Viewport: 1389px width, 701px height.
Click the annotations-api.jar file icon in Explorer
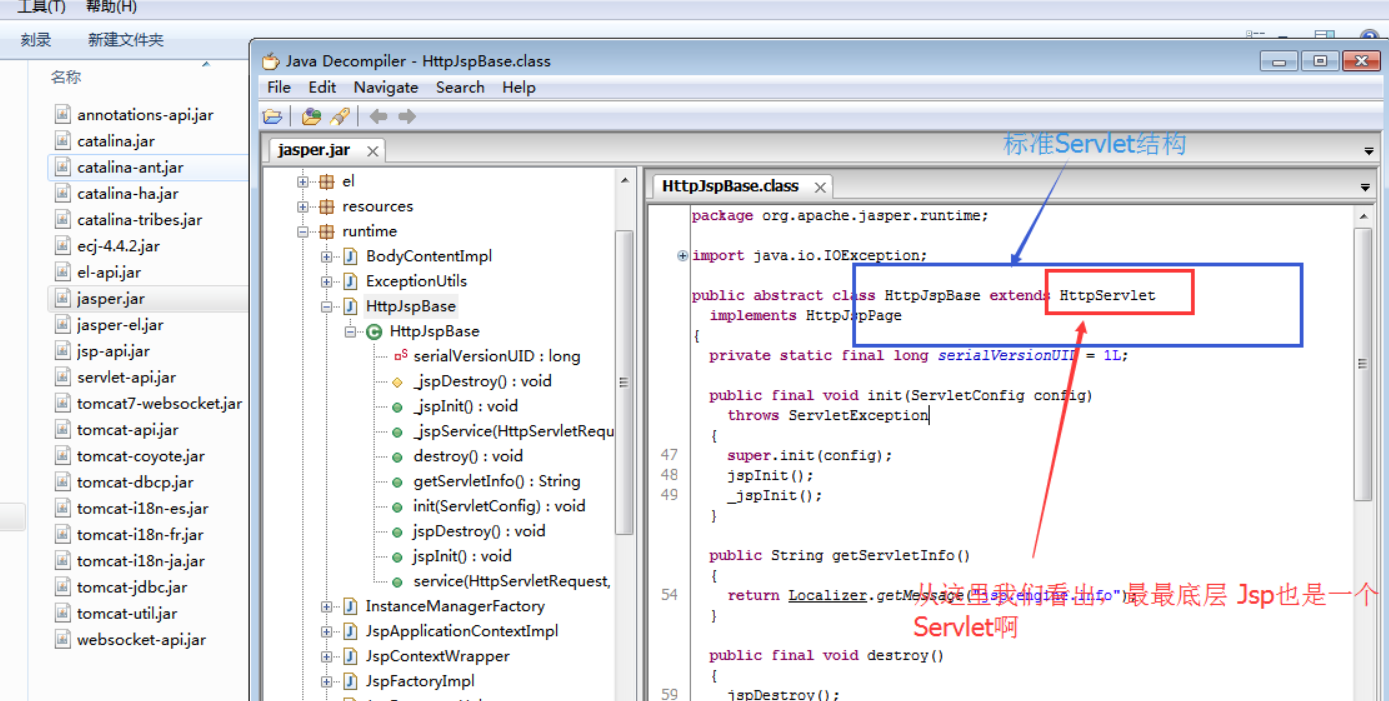63,114
